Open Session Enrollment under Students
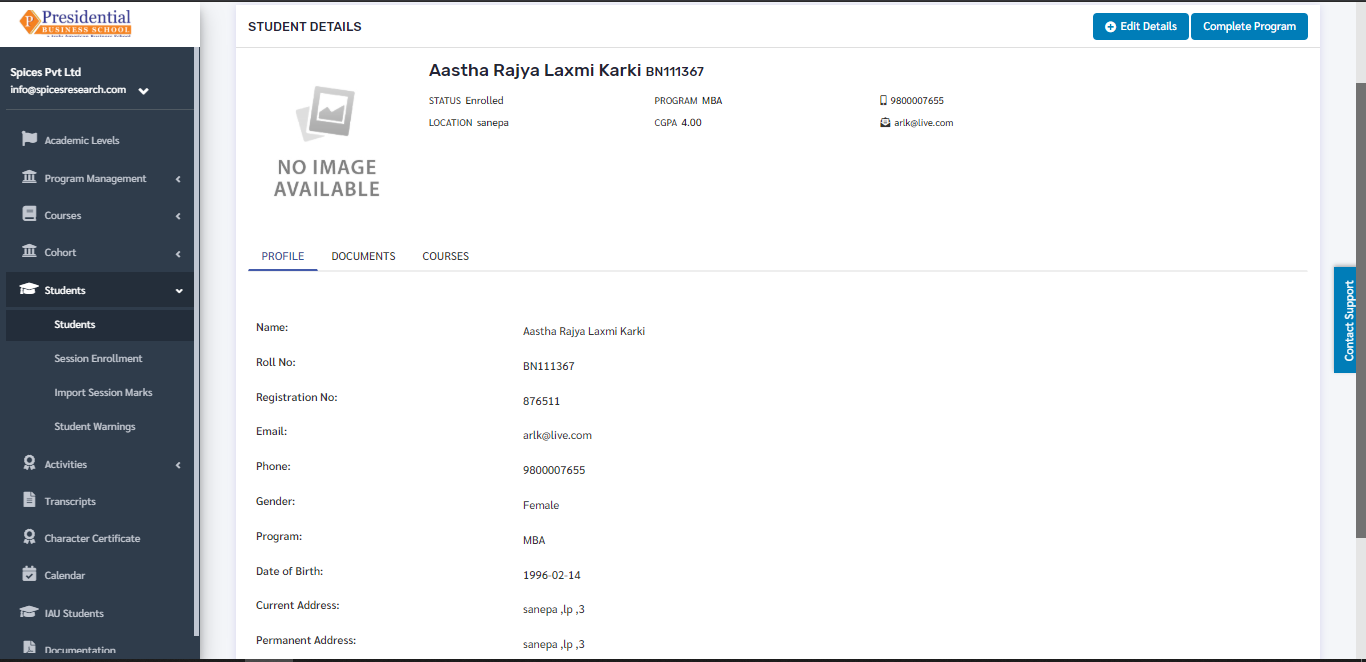 [x=98, y=358]
